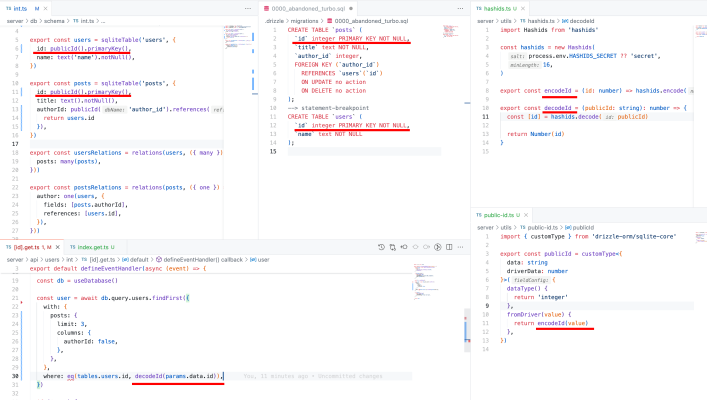Expand api breadcrumb in [id].get.ts editor
707x400 pixels.
tap(34, 260)
